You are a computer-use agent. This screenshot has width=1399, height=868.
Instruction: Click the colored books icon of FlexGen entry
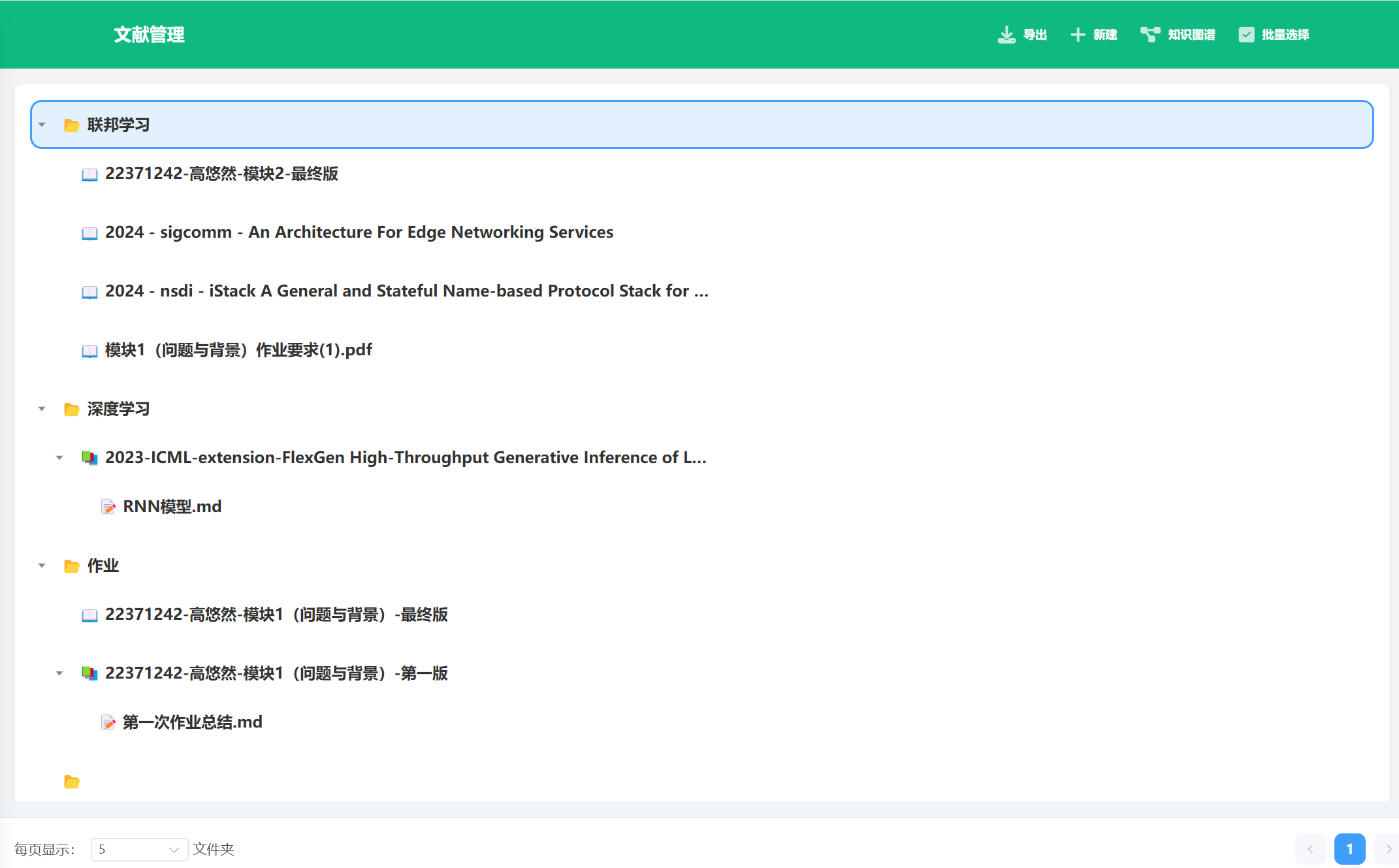pyautogui.click(x=89, y=458)
